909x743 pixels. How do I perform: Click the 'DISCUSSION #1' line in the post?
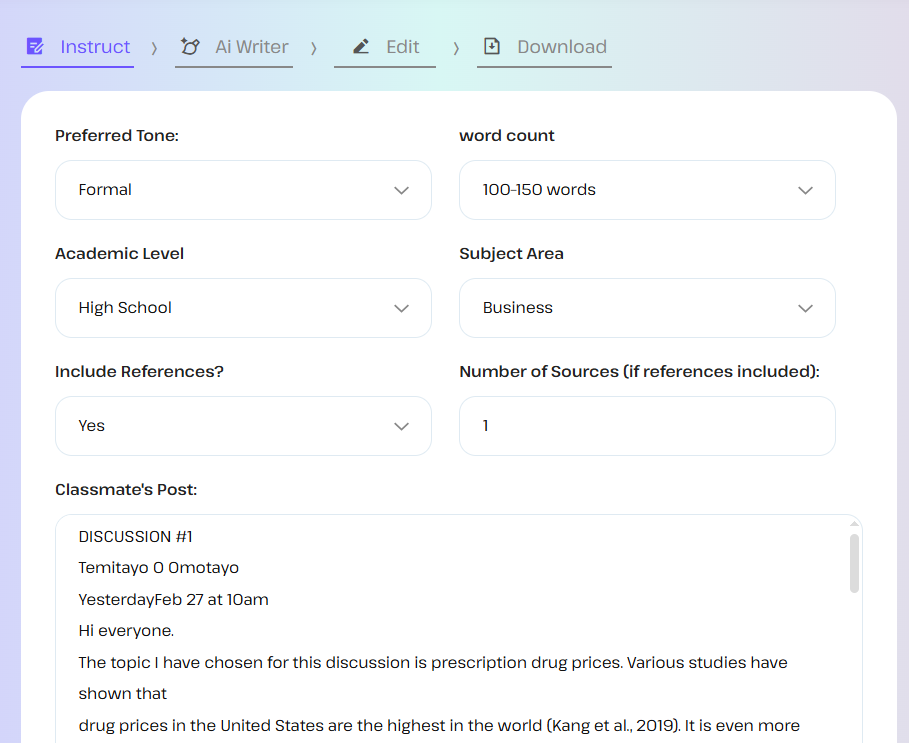click(135, 537)
